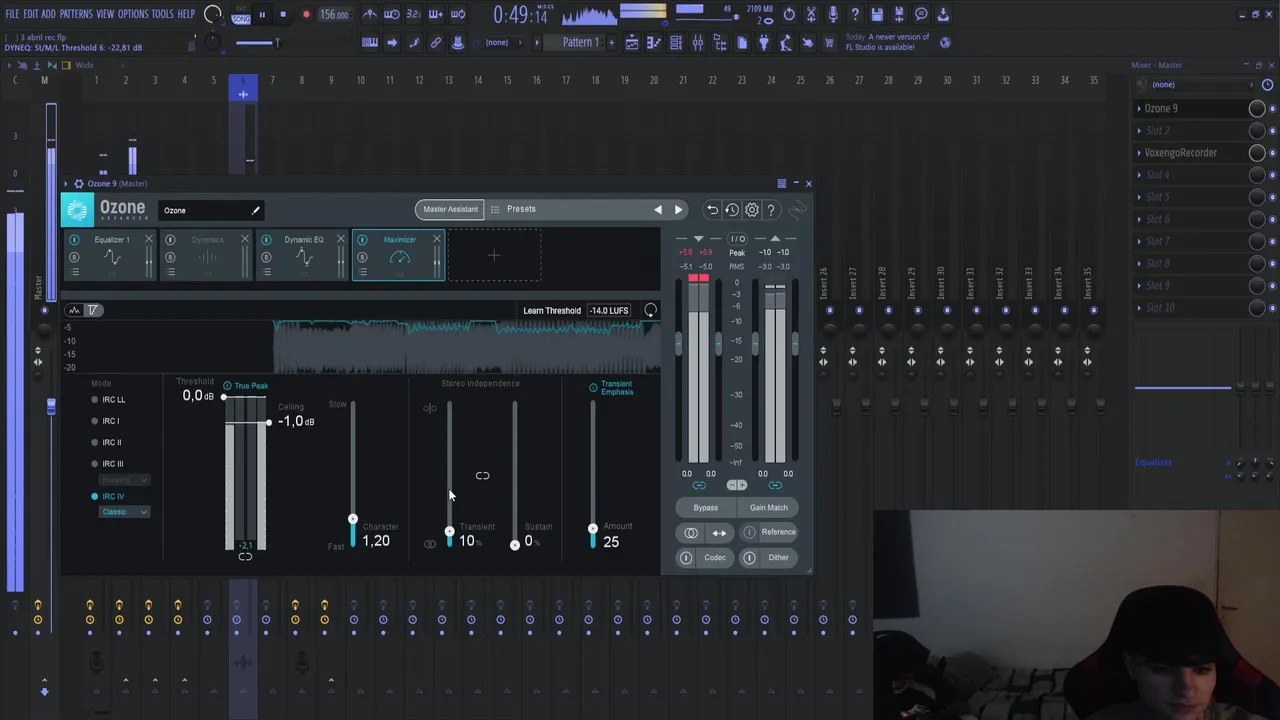Screen dimensions: 1280x720
Task: Select IRC IV mode radio button
Action: 95,497
